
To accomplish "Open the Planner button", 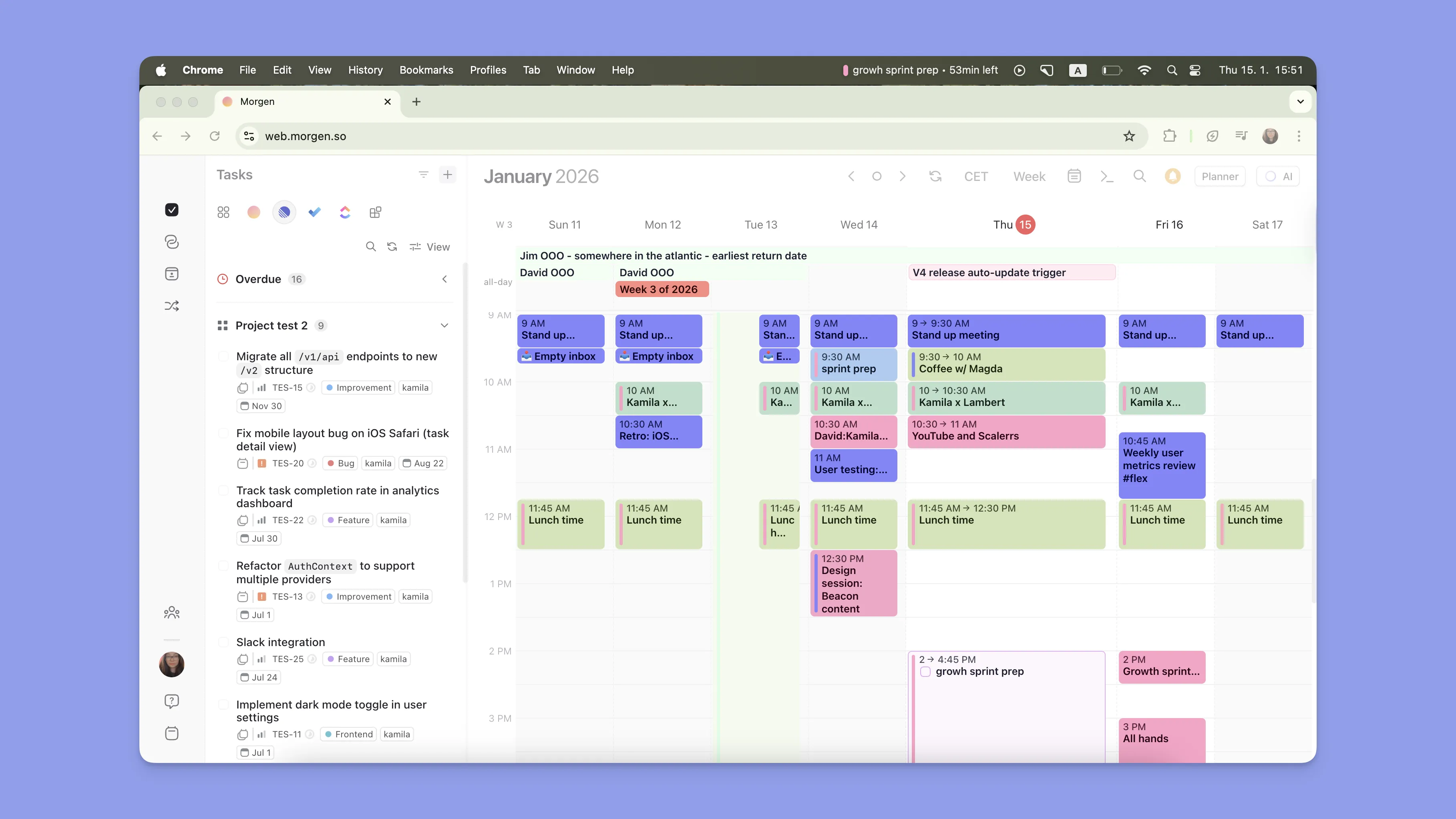I will tap(1220, 176).
